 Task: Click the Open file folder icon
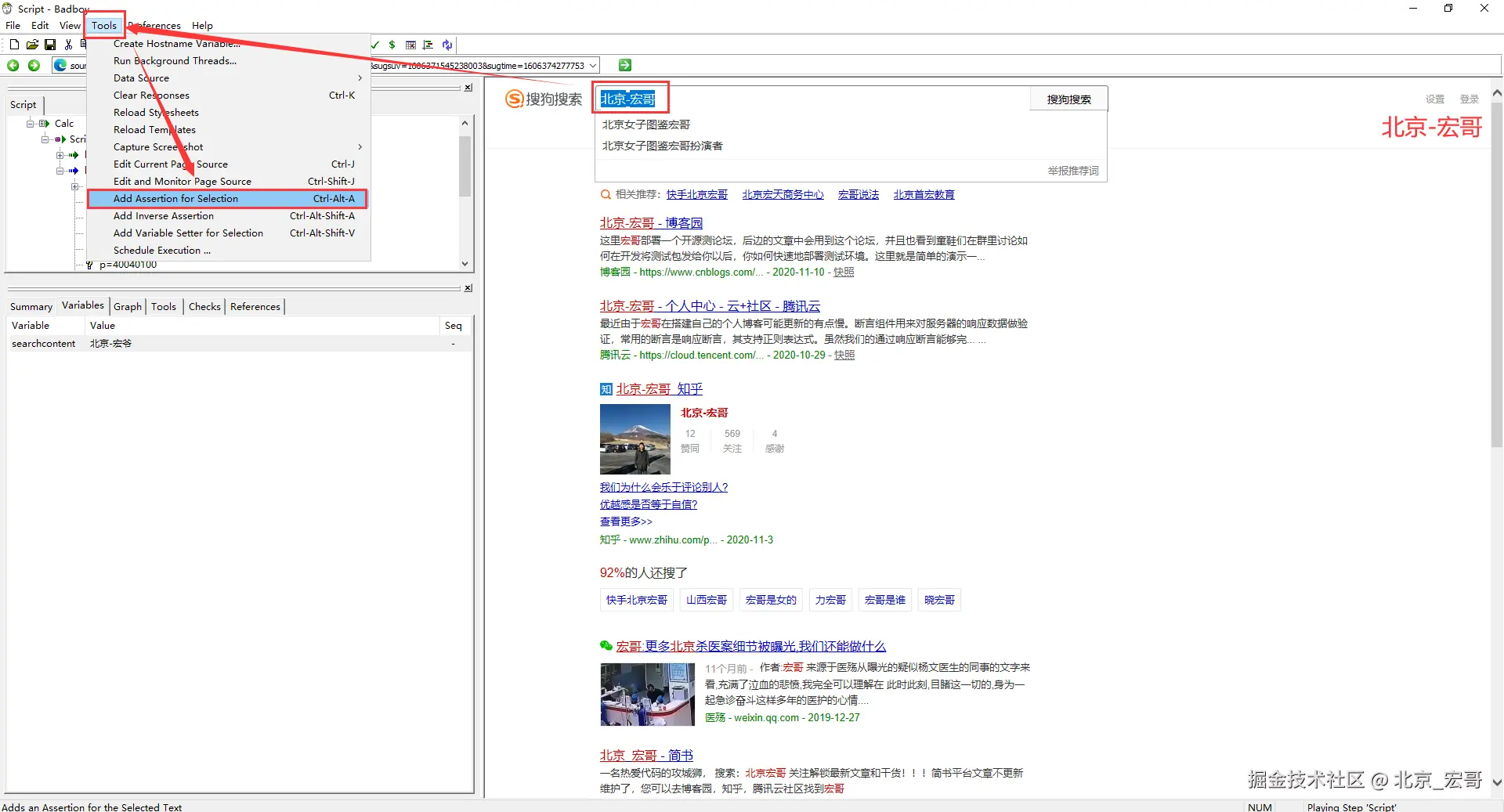click(x=32, y=45)
